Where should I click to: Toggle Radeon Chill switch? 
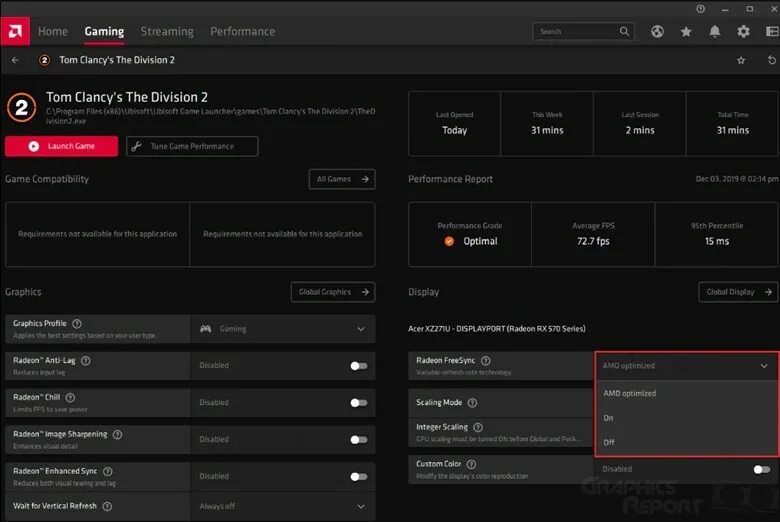(359, 403)
